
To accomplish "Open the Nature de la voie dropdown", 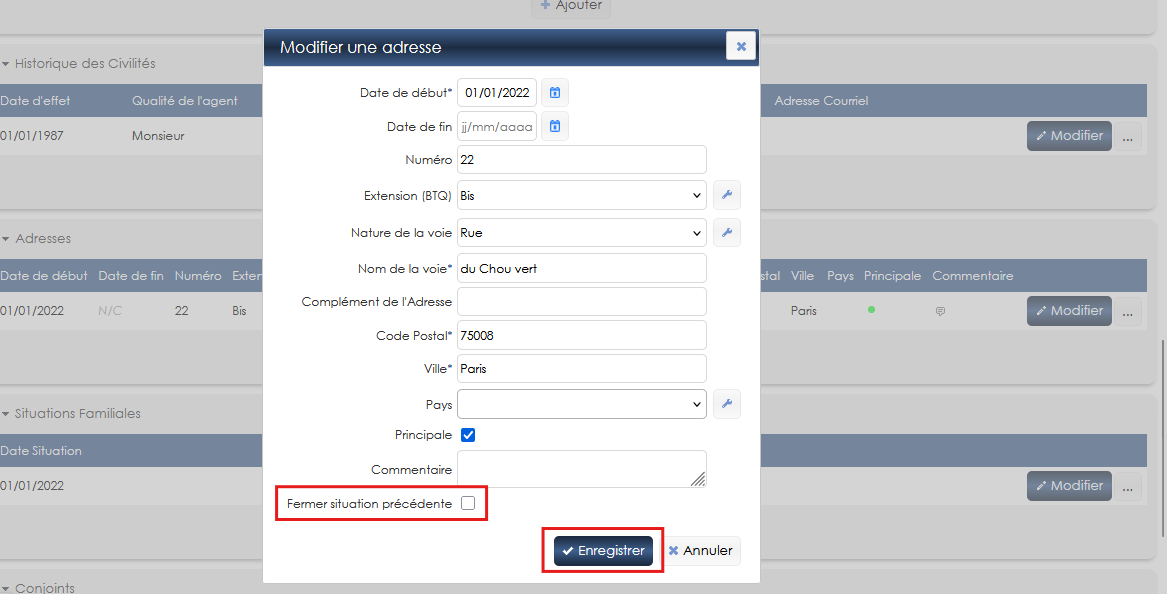I will click(582, 233).
